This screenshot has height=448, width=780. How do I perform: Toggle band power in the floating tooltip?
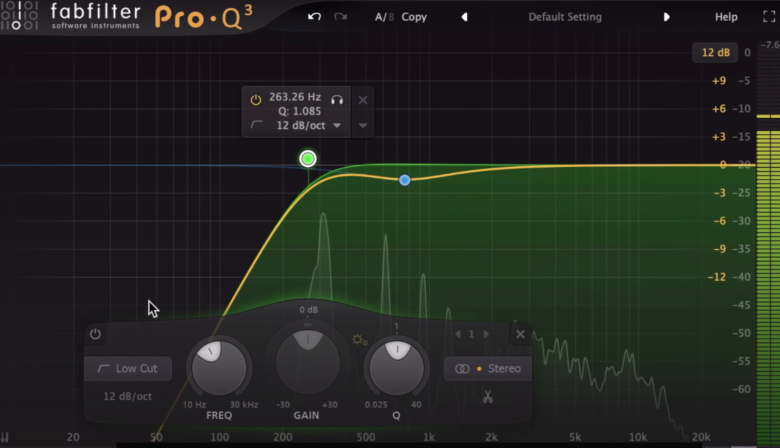pyautogui.click(x=256, y=99)
